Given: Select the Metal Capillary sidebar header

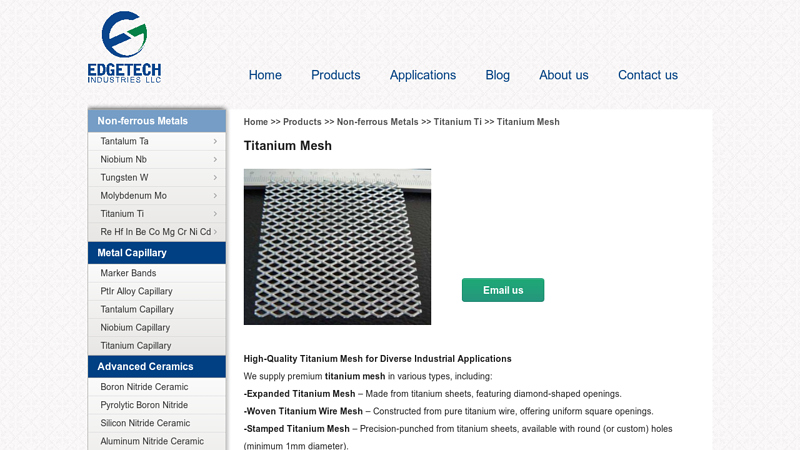Looking at the screenshot, I should 157,253.
